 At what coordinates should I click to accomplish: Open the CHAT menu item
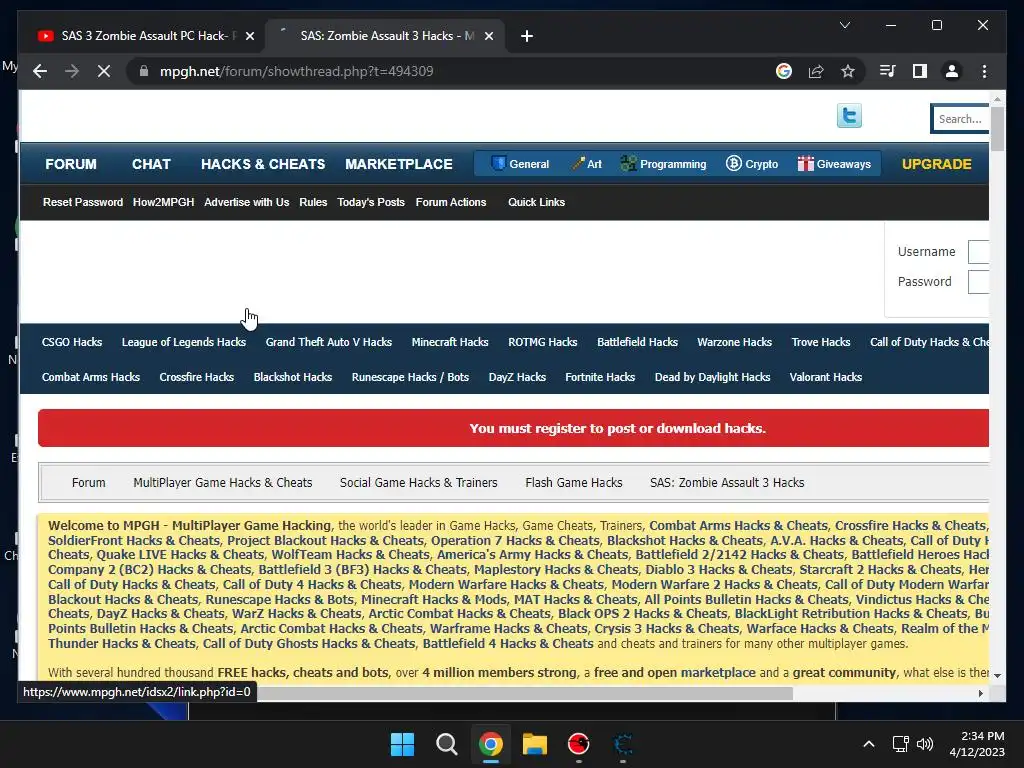click(x=151, y=164)
